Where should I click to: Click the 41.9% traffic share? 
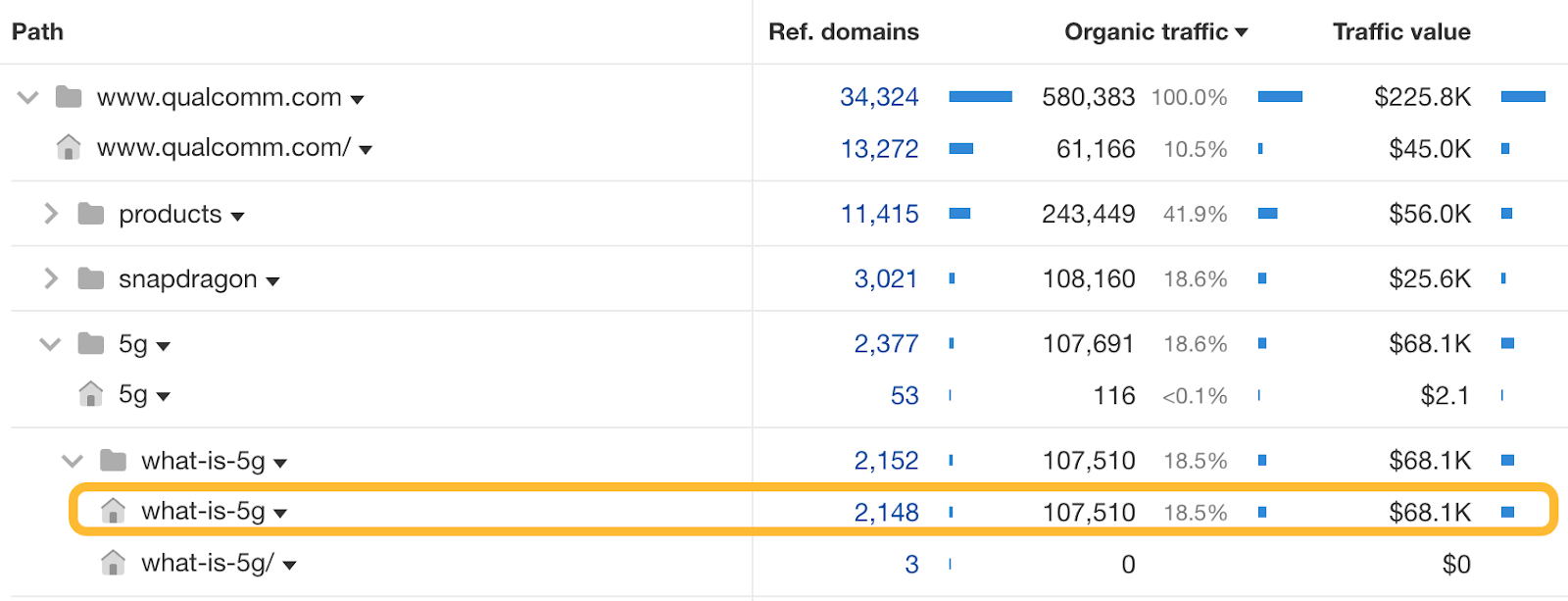point(1195,215)
